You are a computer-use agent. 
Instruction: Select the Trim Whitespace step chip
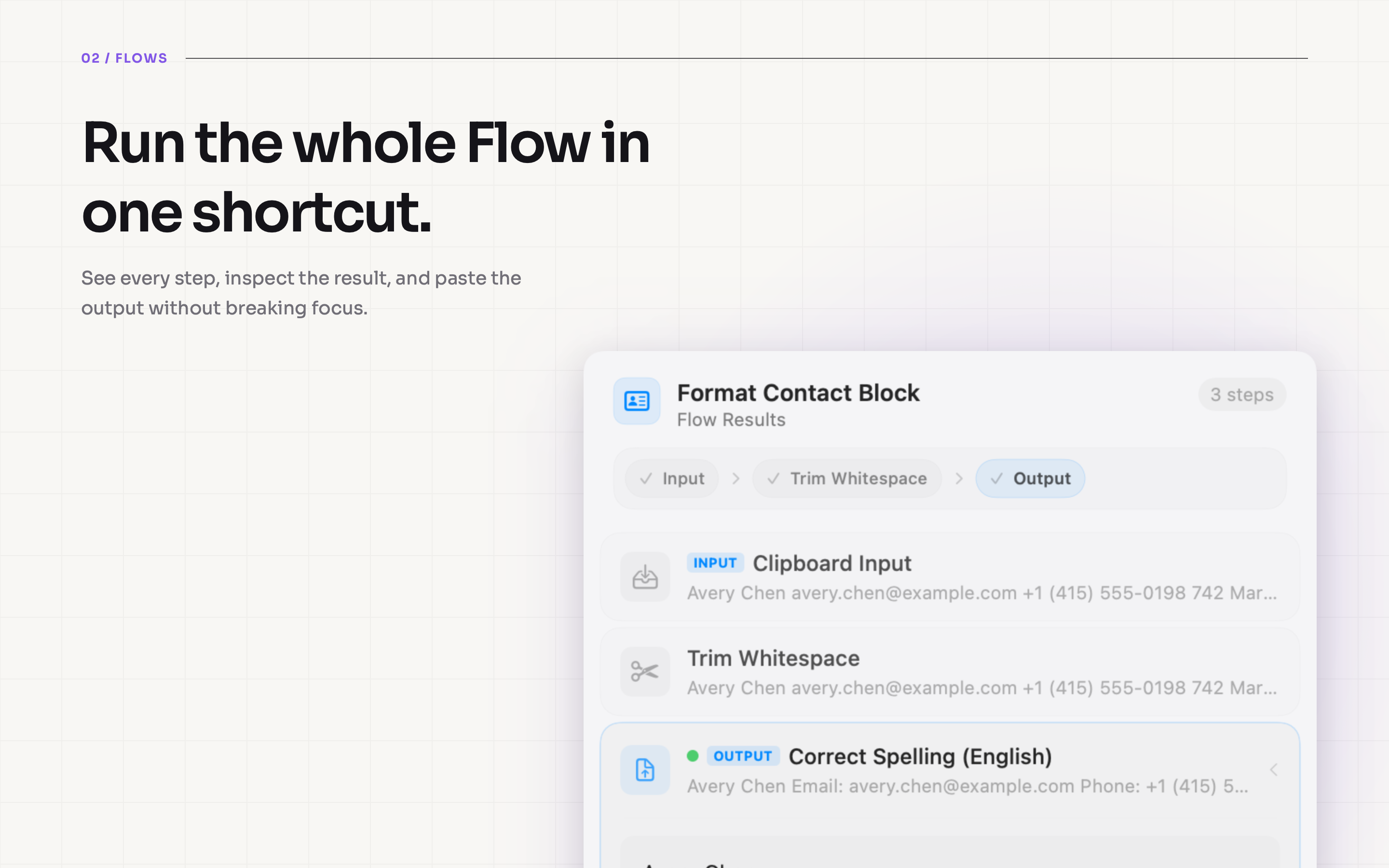[846, 478]
